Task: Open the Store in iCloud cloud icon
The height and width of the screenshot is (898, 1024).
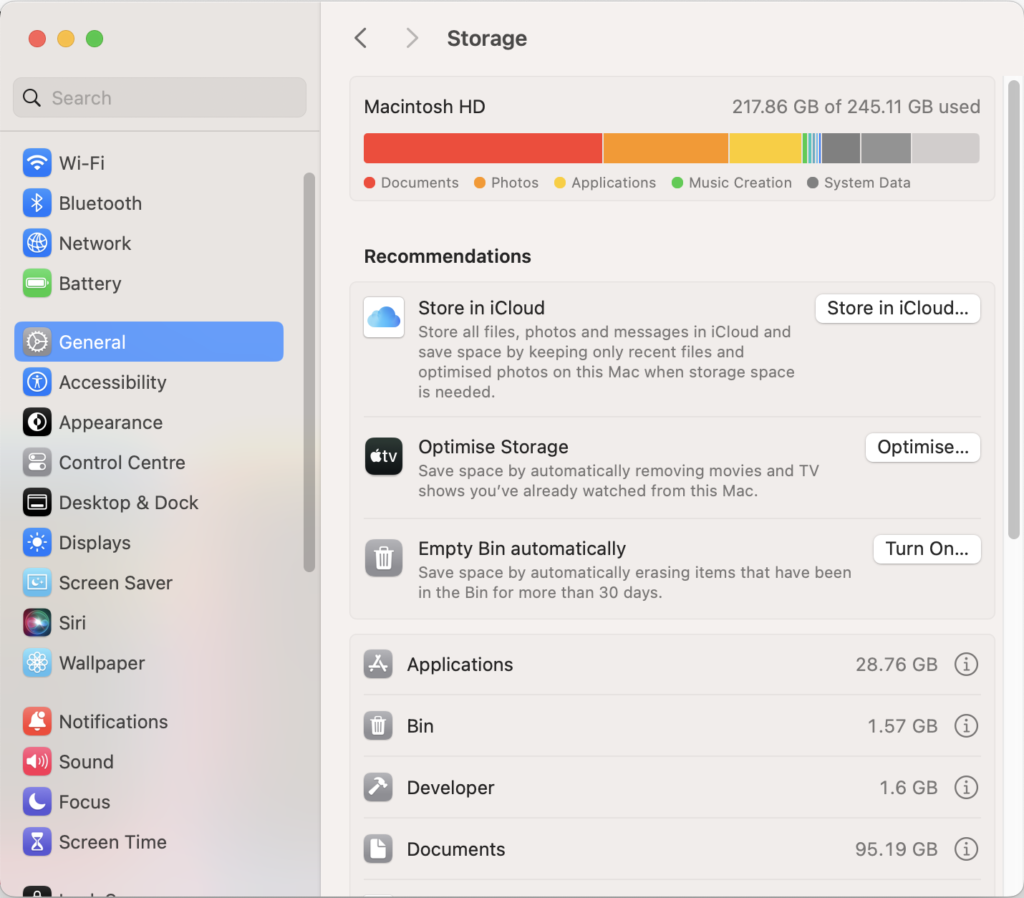Action: [383, 318]
